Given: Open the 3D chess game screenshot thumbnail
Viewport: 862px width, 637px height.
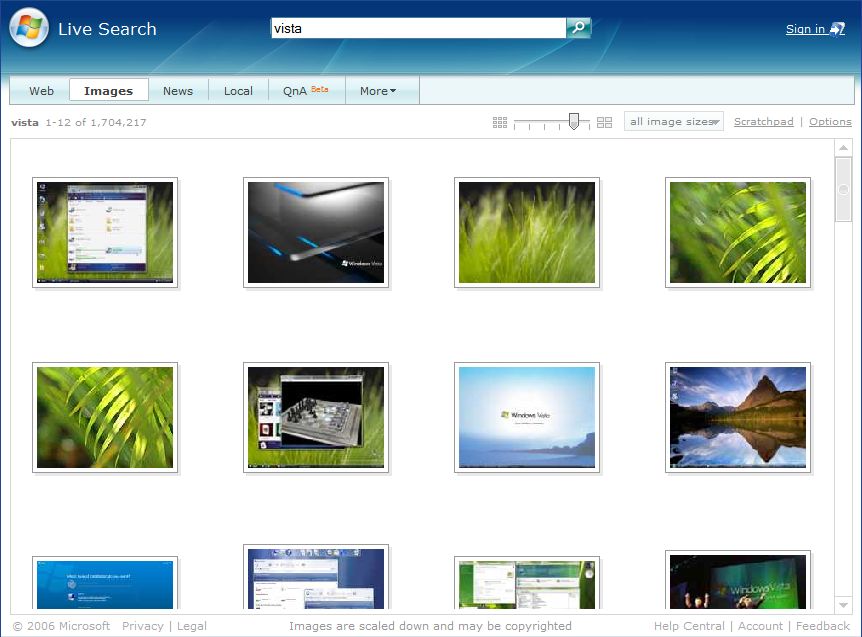Looking at the screenshot, I should coord(316,418).
